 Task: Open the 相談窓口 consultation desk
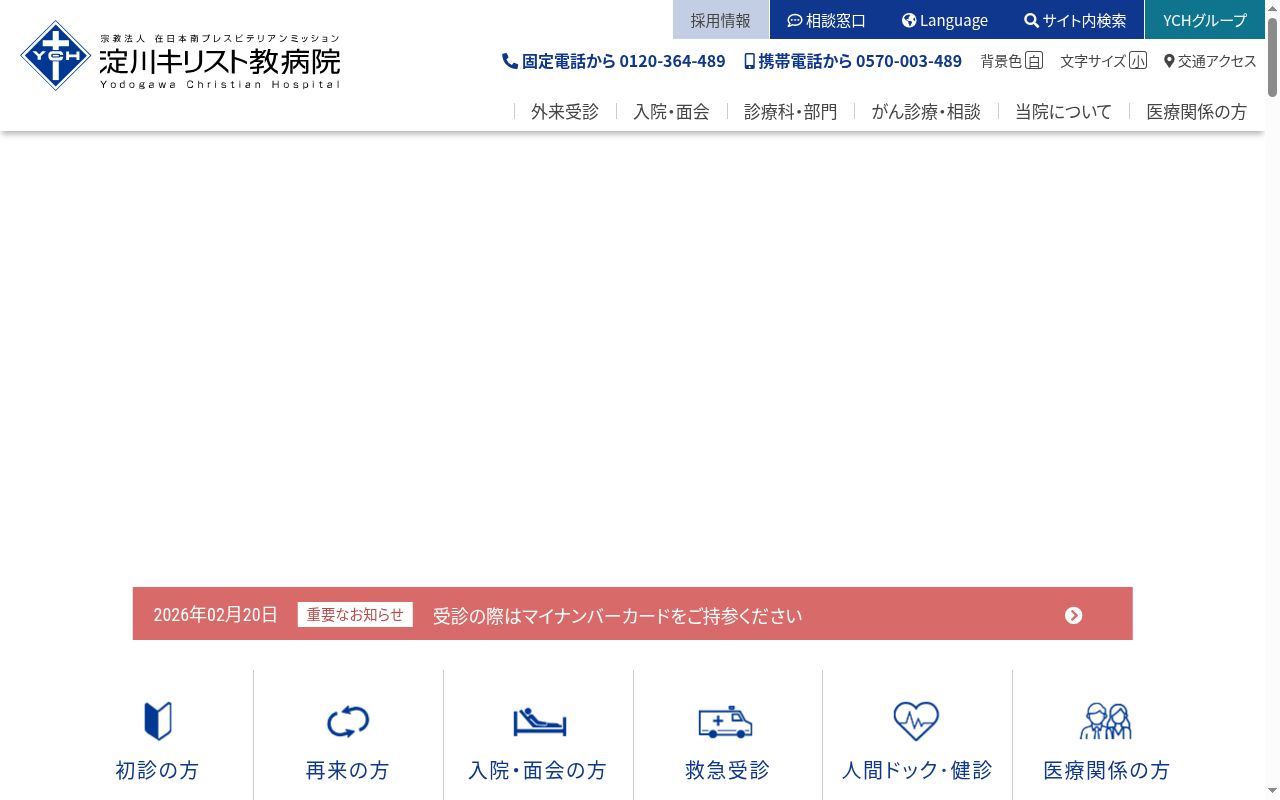point(826,20)
